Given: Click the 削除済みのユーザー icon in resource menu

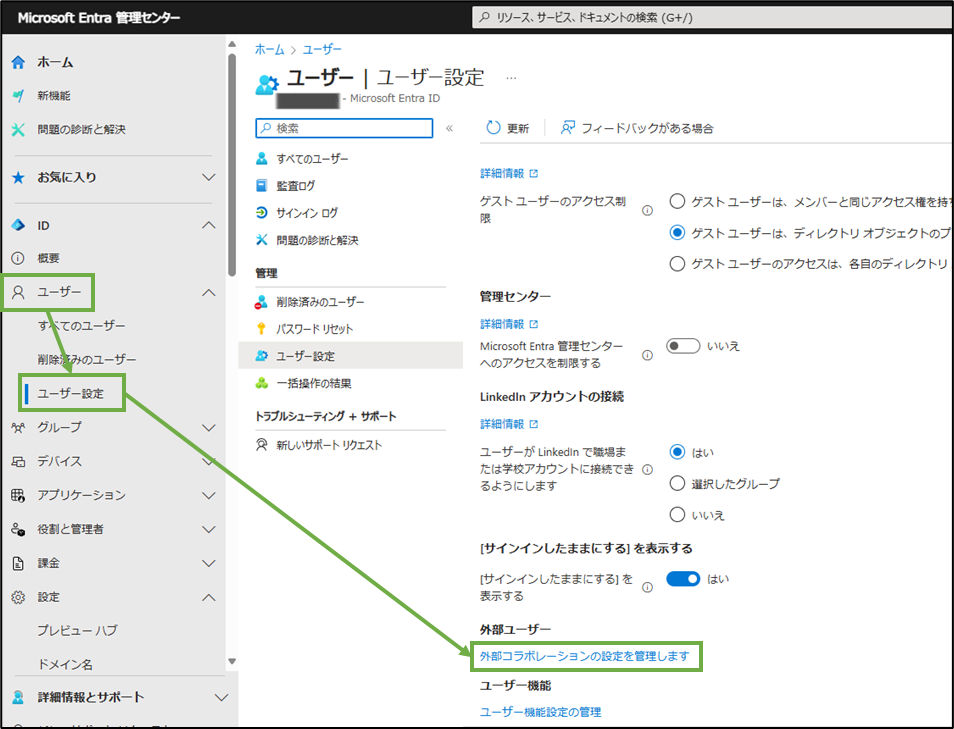Looking at the screenshot, I should [x=262, y=302].
